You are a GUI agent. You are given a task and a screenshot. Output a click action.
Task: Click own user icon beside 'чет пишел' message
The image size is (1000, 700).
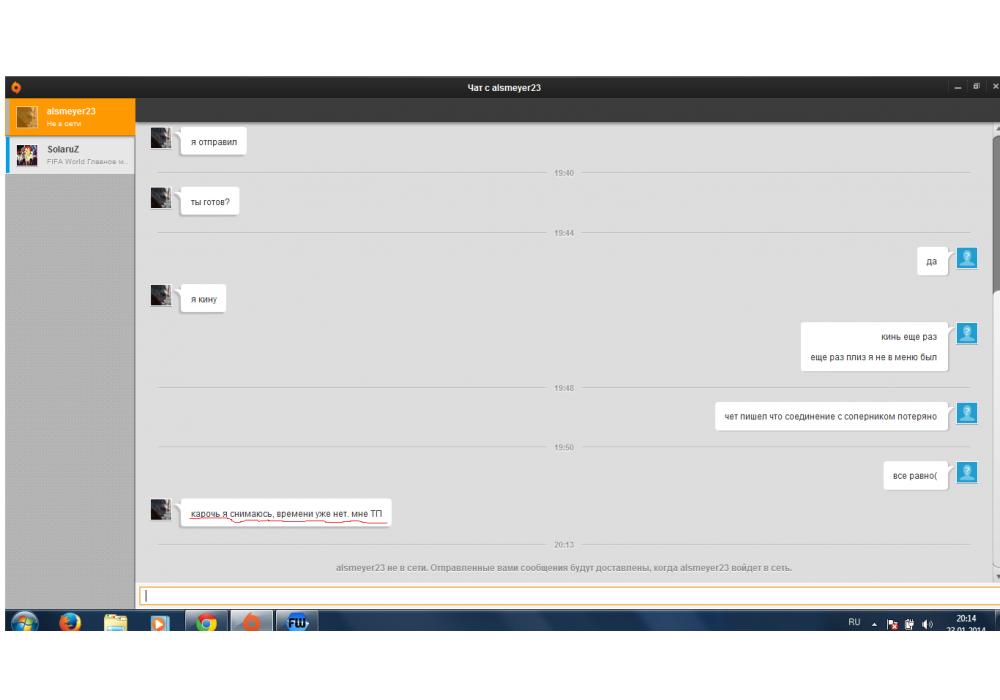(967, 413)
